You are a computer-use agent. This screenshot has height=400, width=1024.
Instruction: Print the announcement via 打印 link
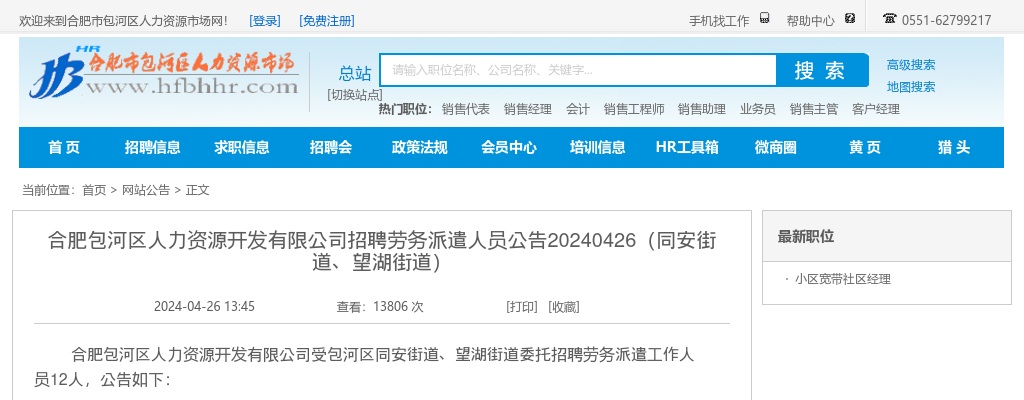pos(522,307)
